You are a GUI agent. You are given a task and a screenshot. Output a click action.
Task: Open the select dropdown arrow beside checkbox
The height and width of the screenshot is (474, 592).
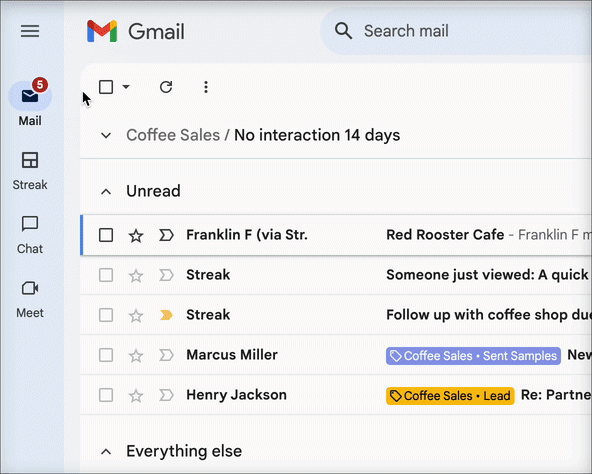(126, 87)
